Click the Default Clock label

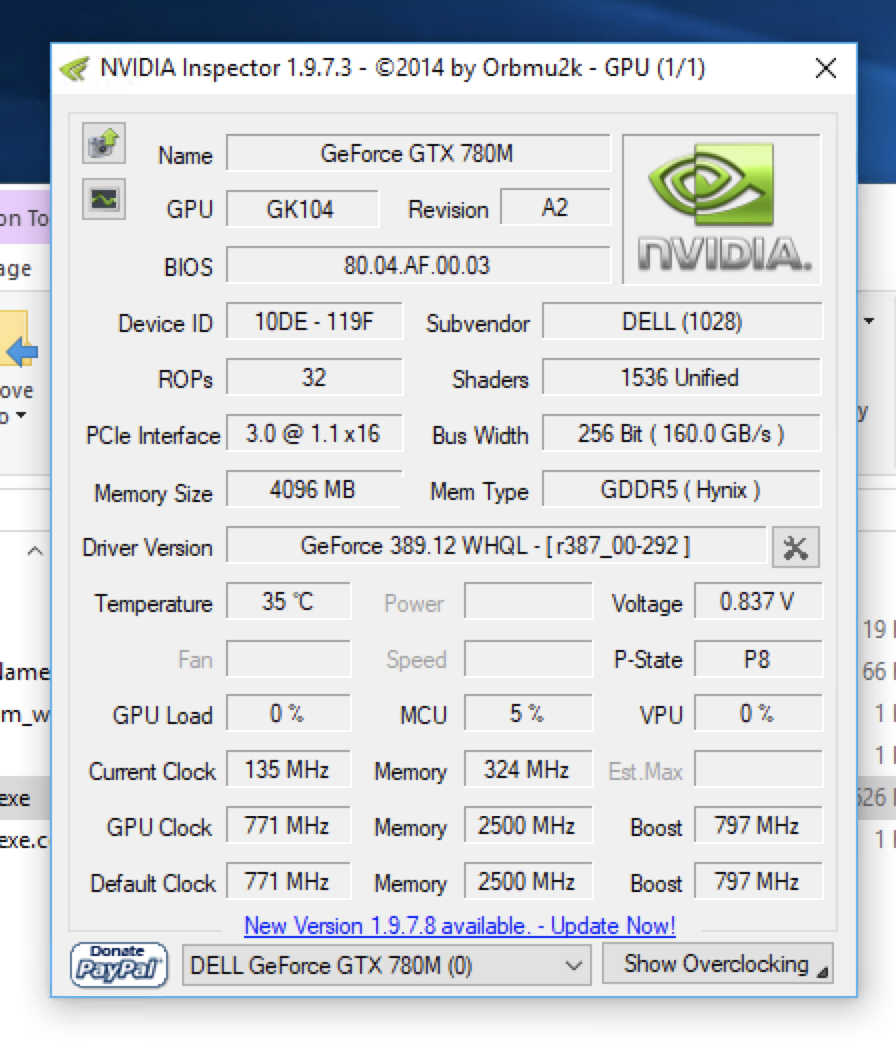(153, 884)
